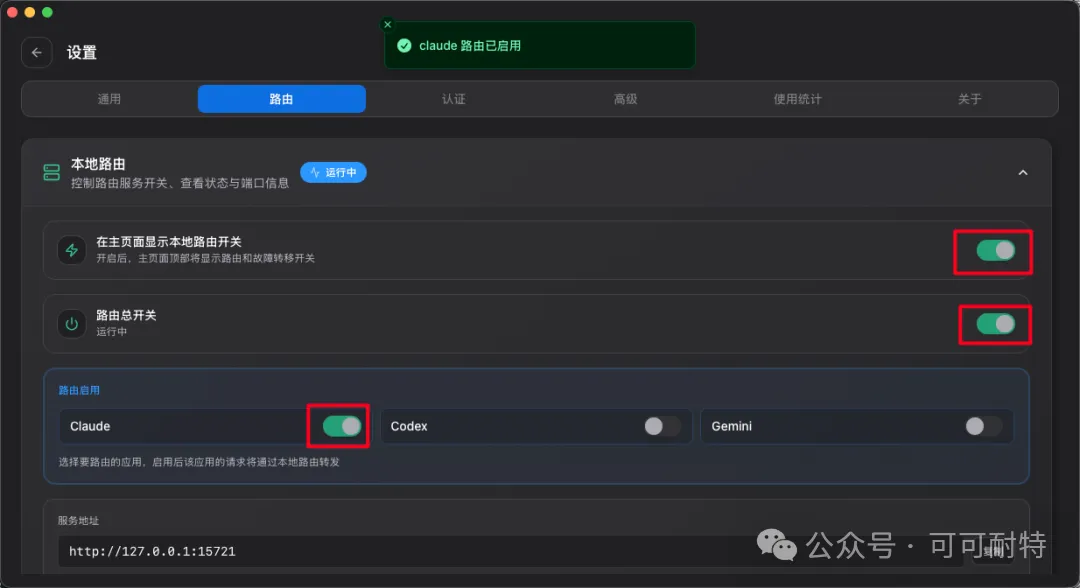
Task: Toggle 在主页面显示本地路由开关 switch
Action: [995, 251]
